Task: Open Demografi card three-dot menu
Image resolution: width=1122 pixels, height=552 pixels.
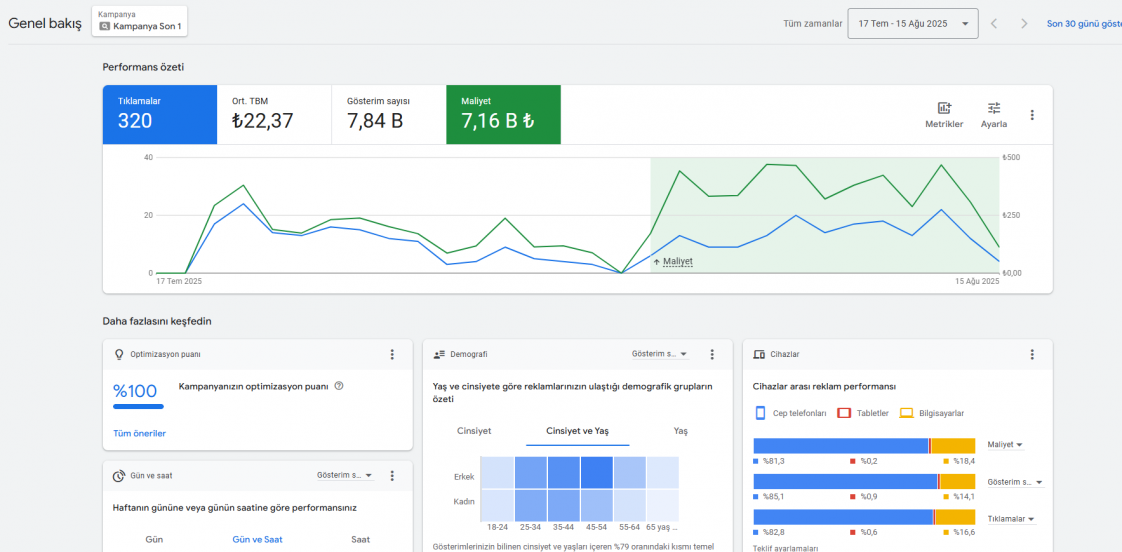Action: click(712, 354)
